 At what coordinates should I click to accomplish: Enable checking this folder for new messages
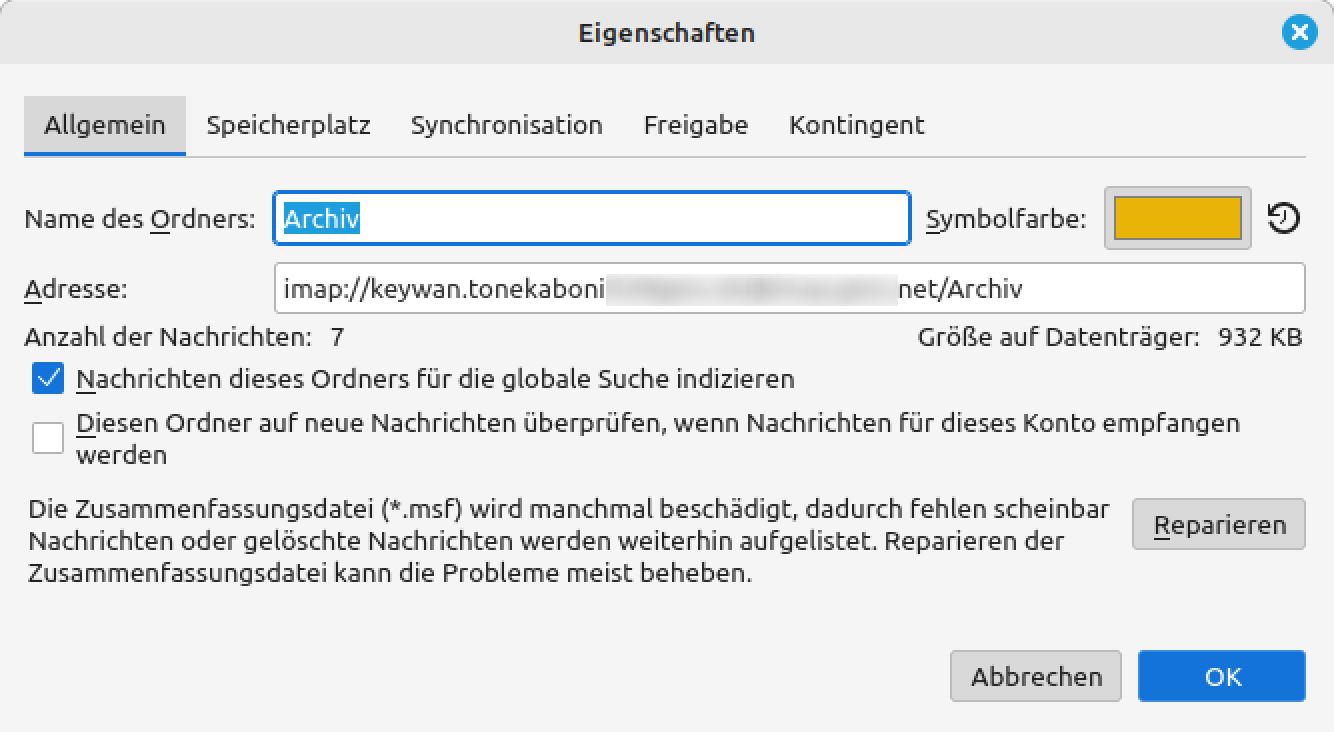[x=48, y=438]
